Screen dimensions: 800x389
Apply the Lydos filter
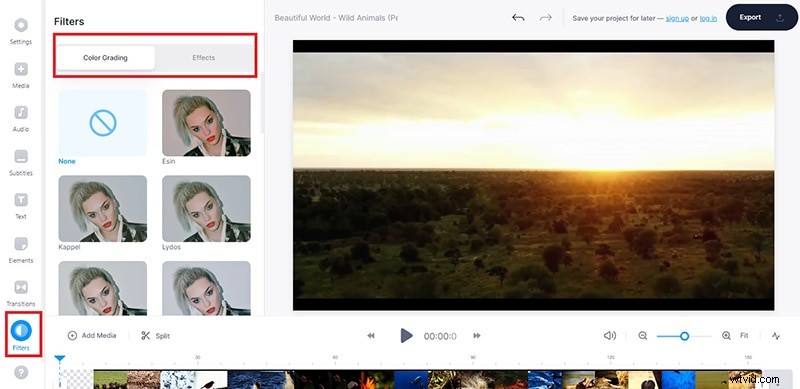206,209
